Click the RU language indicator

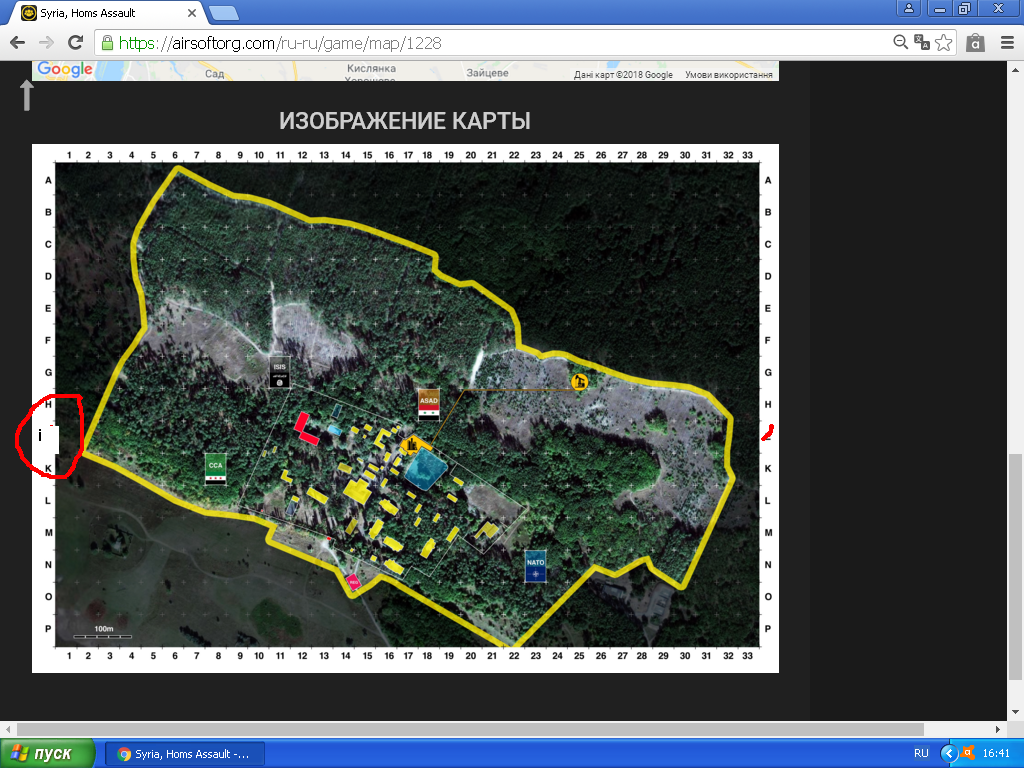point(921,754)
